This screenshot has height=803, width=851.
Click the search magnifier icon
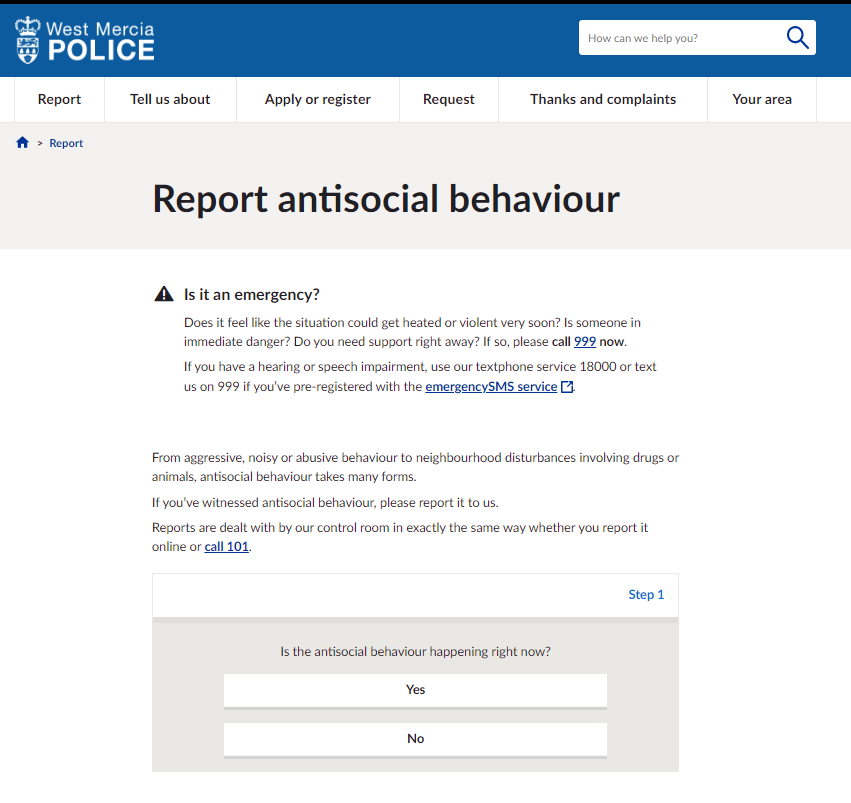click(x=797, y=37)
